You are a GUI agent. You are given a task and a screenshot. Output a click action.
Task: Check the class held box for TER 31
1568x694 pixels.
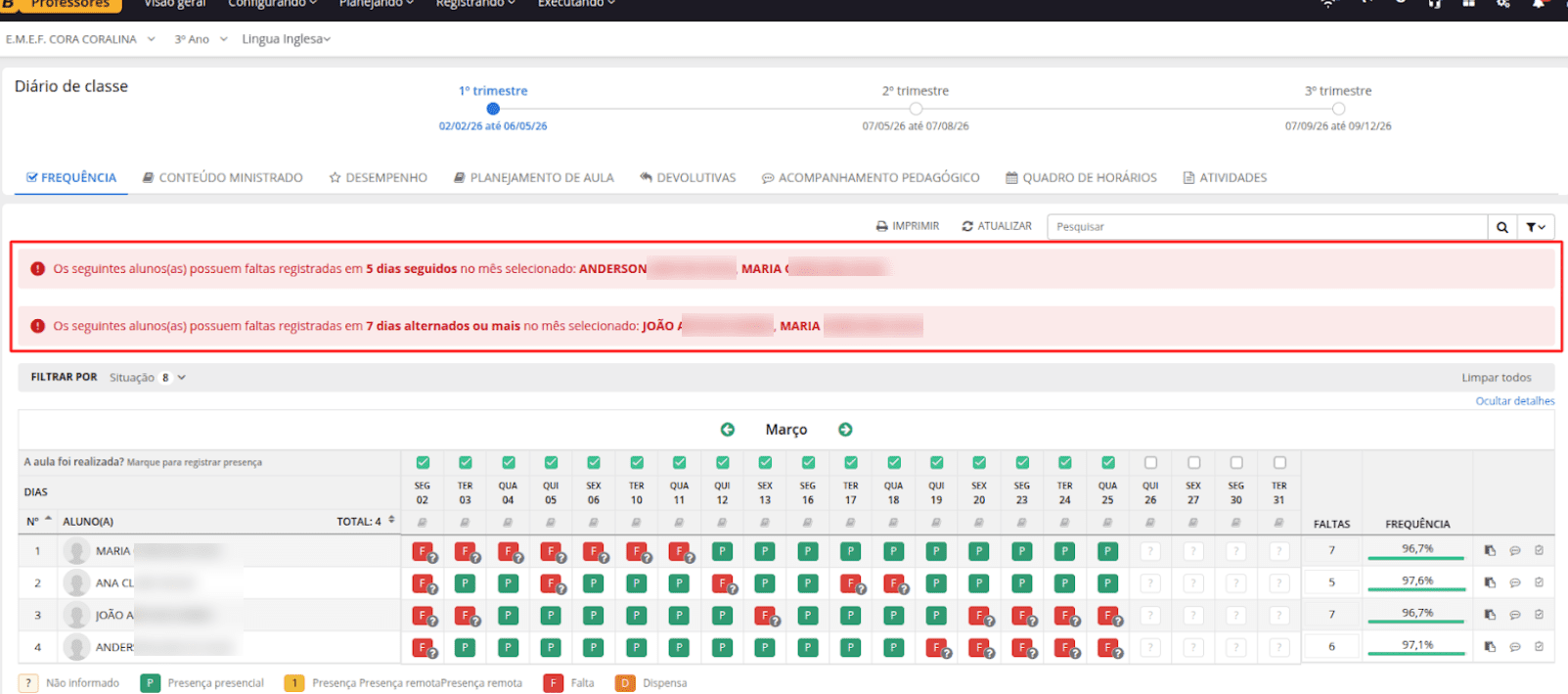(1279, 463)
